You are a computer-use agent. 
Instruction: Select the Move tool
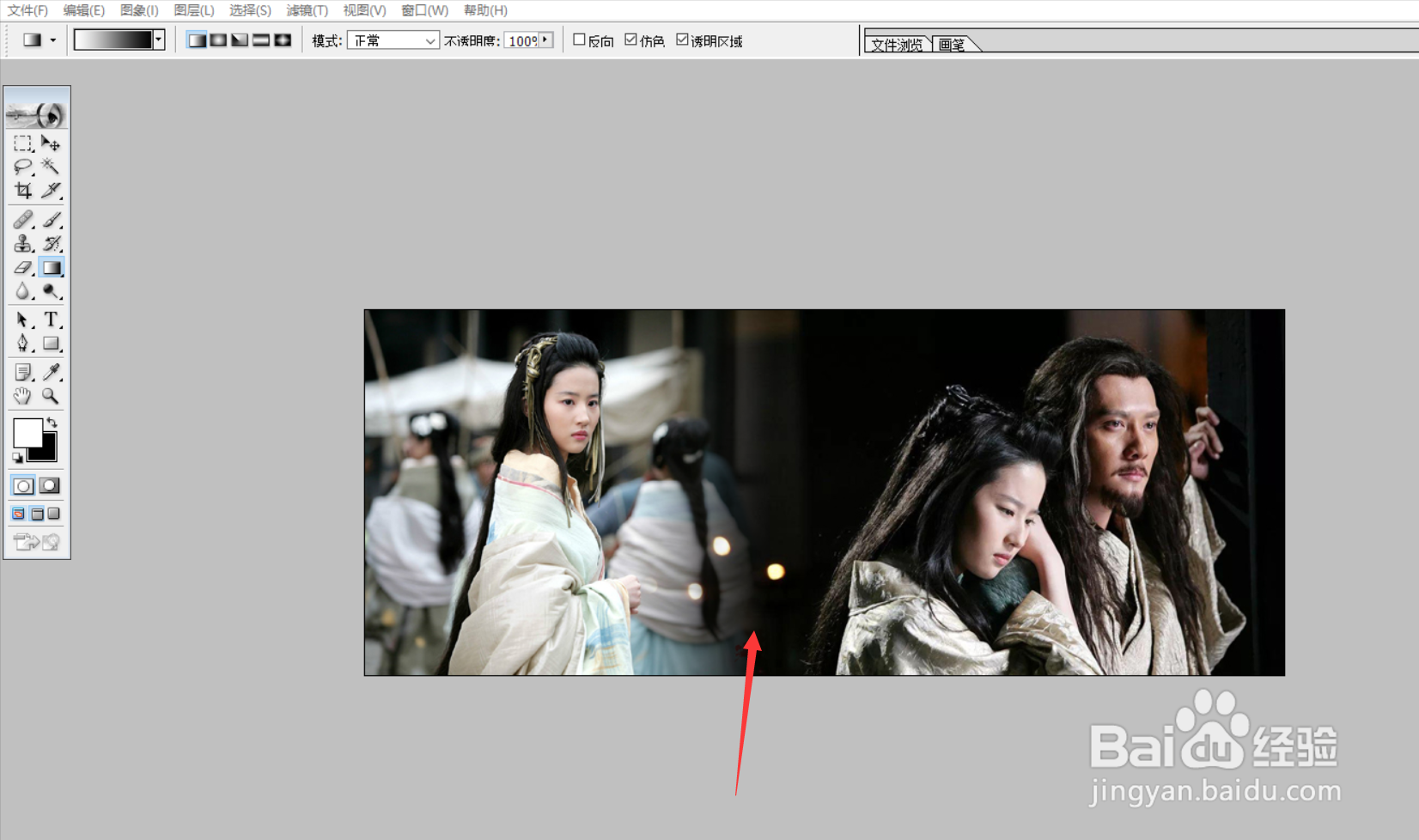pos(51,143)
